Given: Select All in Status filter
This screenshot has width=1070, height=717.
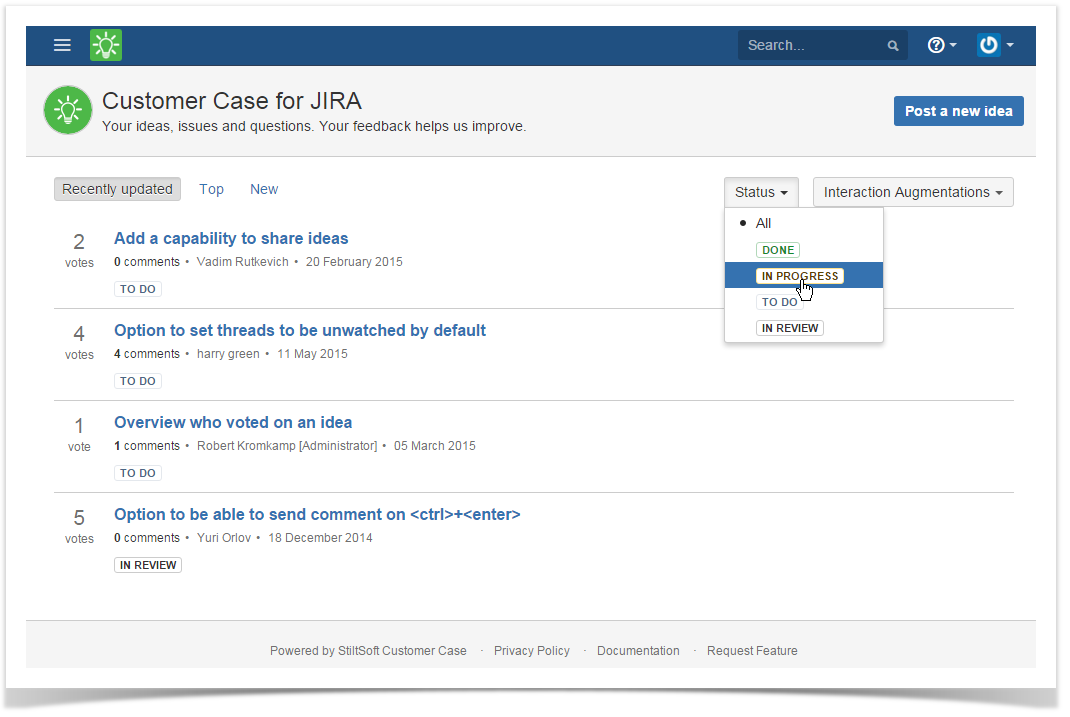Looking at the screenshot, I should 804,223.
